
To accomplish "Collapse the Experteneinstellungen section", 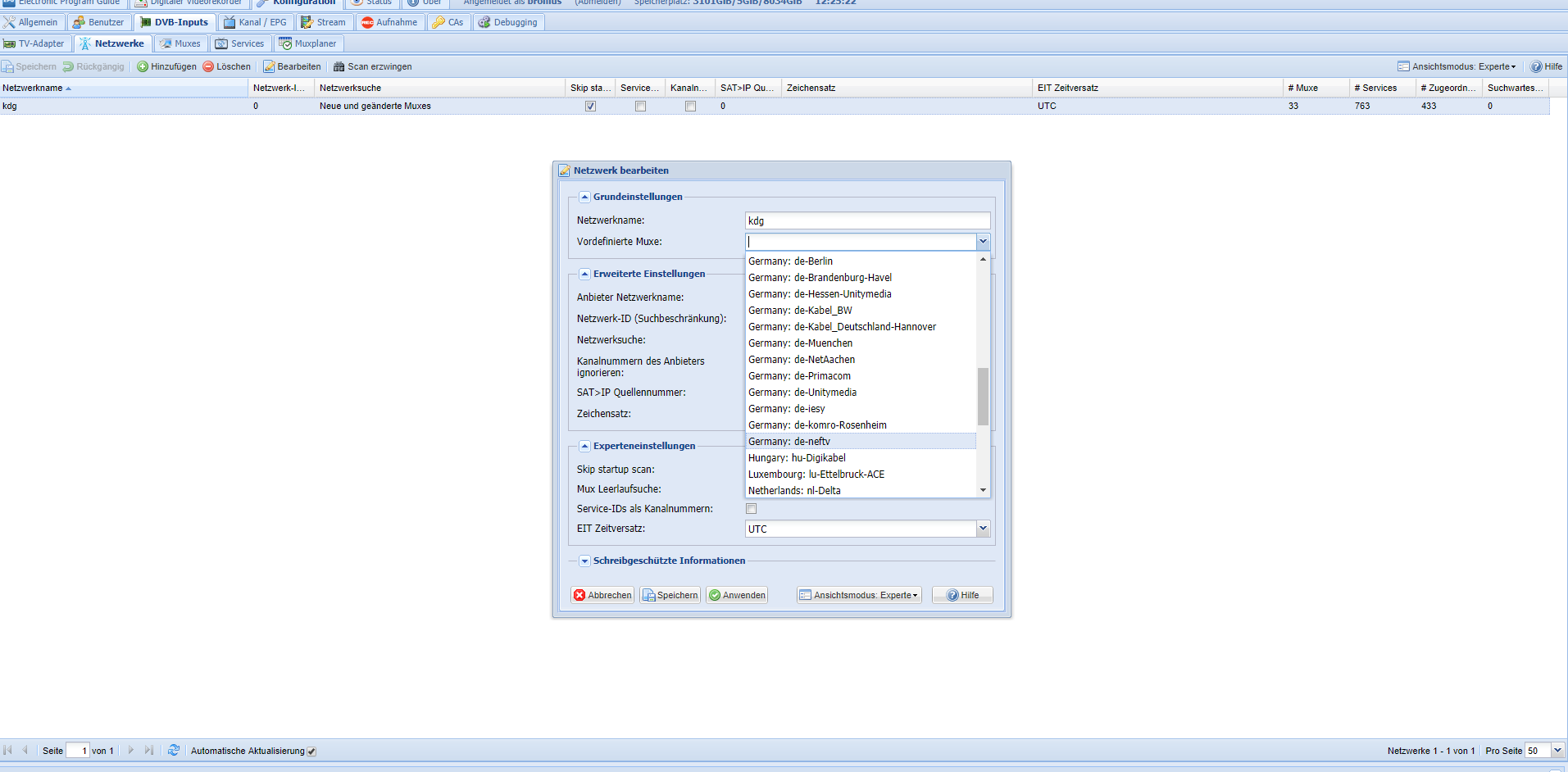I will click(584, 446).
